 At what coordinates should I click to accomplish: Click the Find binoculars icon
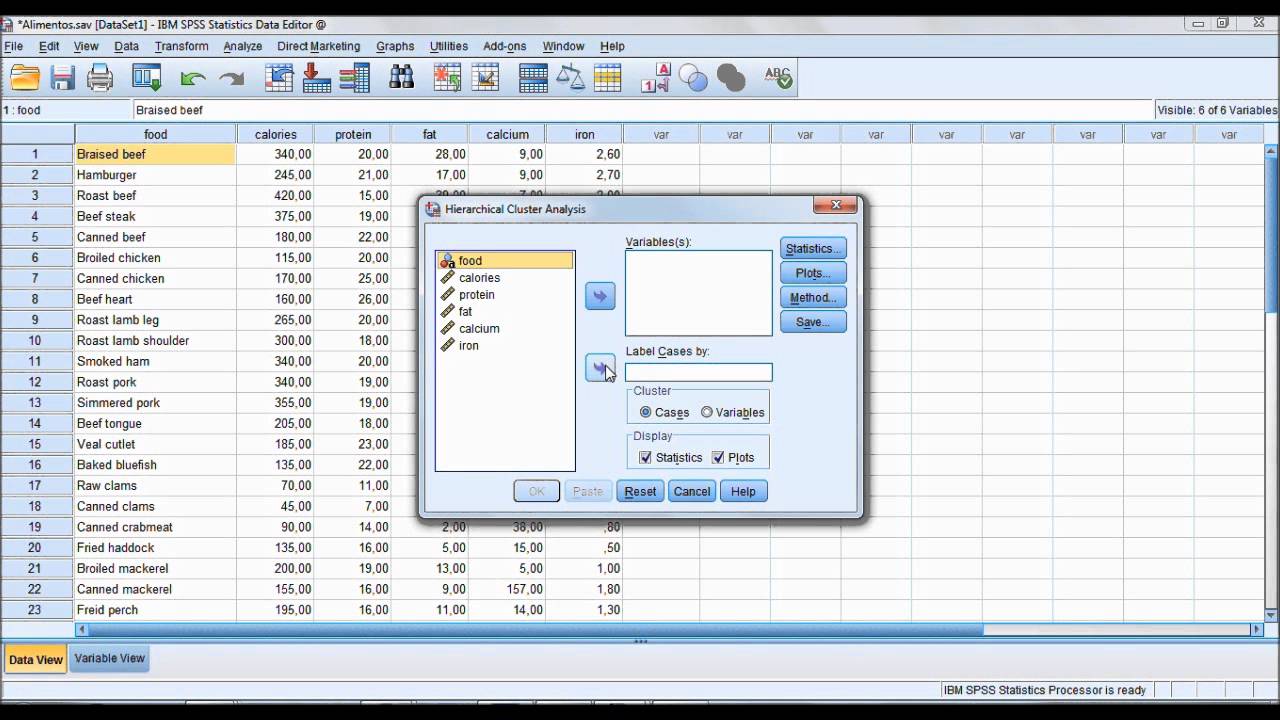click(x=402, y=77)
